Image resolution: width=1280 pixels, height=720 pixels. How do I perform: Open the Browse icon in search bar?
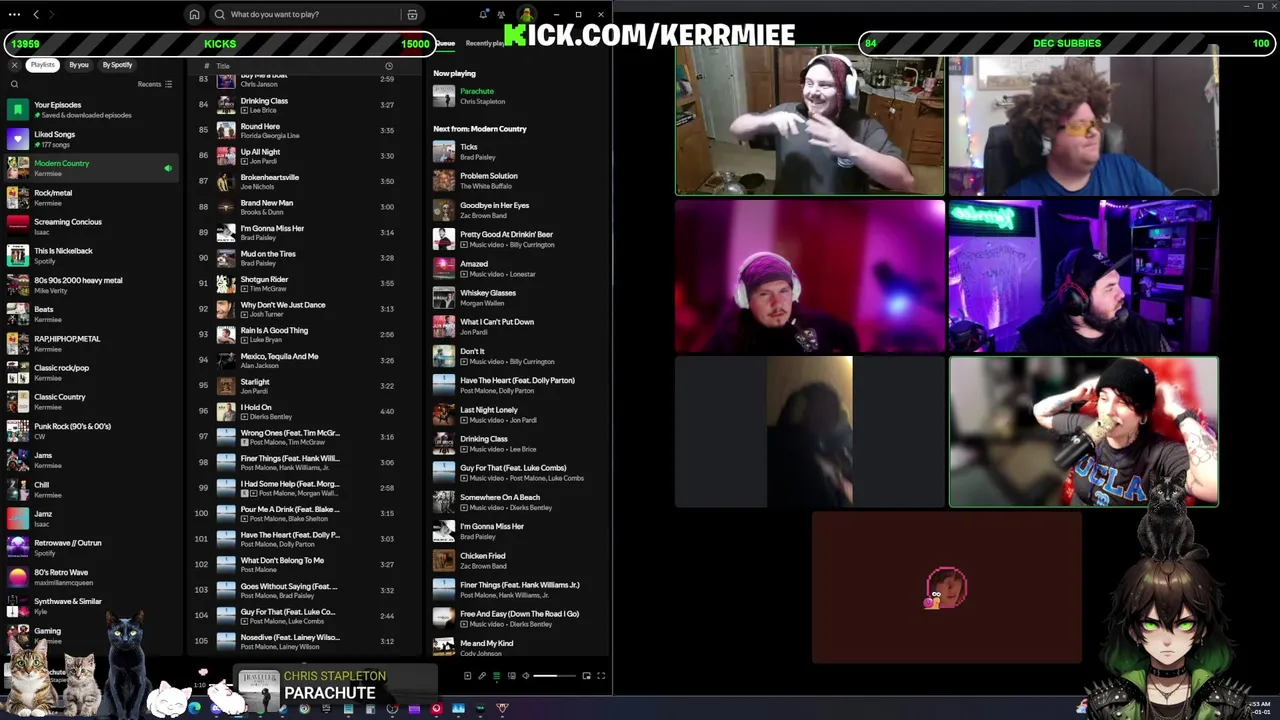(x=412, y=14)
